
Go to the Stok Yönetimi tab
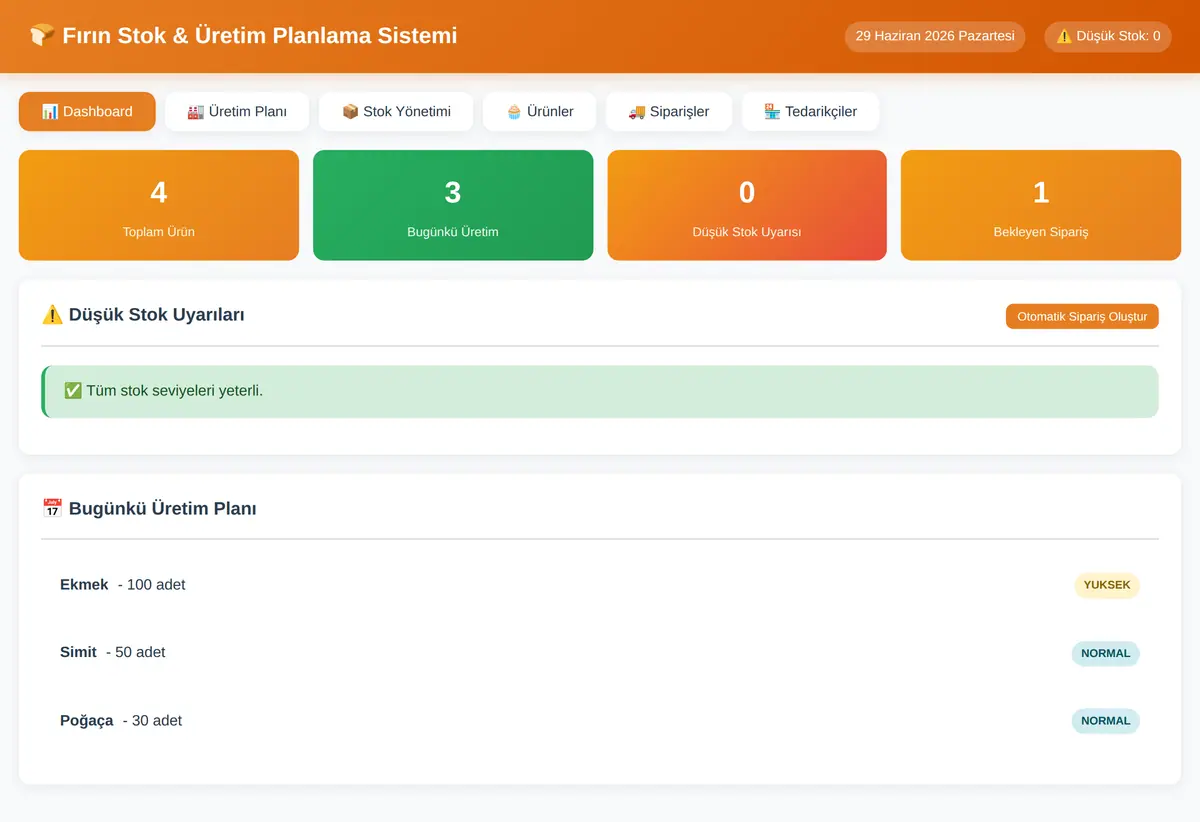[x=396, y=112]
